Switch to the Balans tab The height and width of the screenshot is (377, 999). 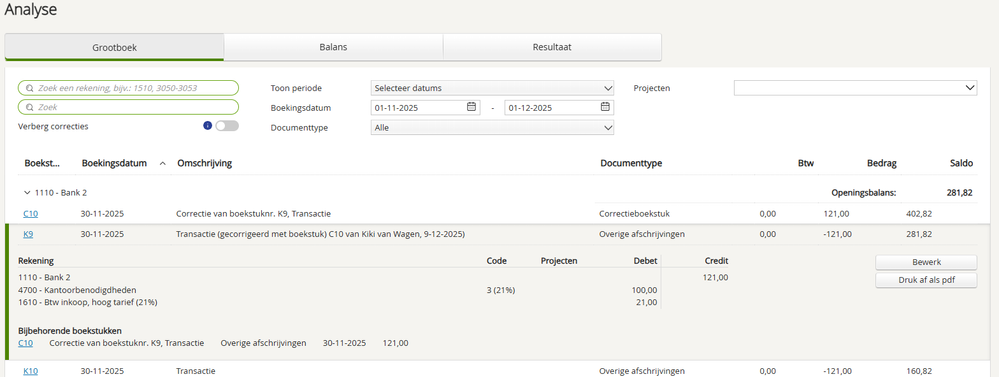click(333, 47)
